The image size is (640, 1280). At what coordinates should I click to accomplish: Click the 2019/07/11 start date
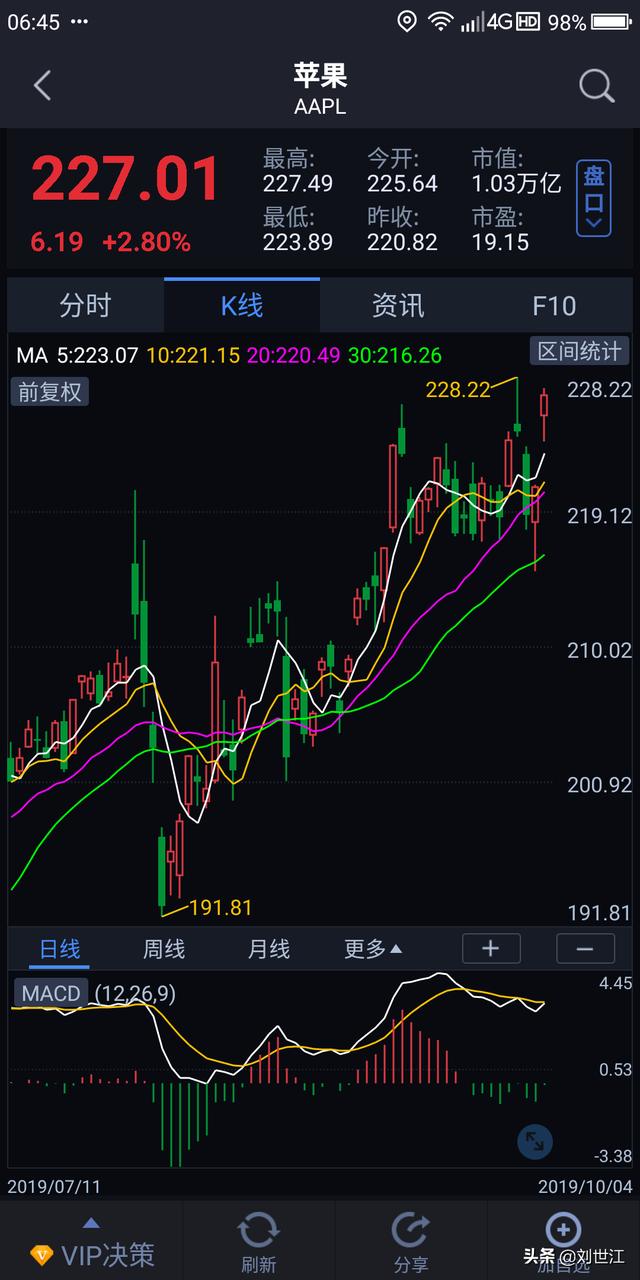tap(54, 1186)
